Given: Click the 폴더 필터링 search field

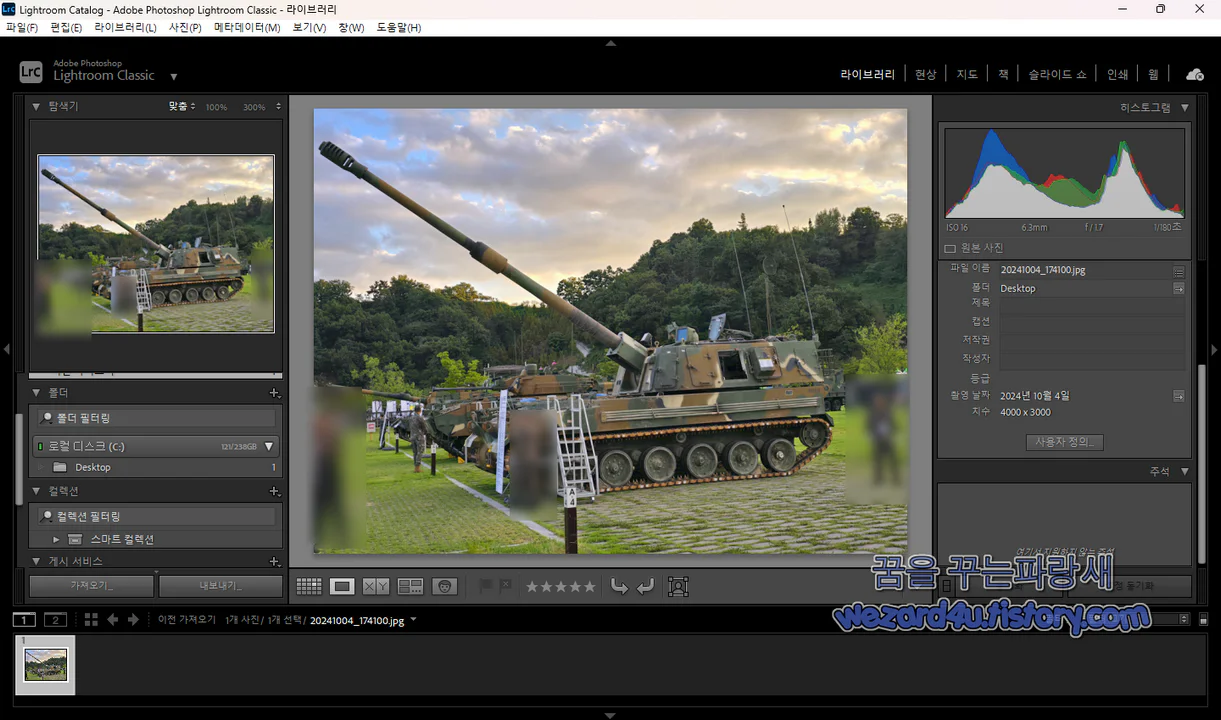Looking at the screenshot, I should [x=156, y=418].
